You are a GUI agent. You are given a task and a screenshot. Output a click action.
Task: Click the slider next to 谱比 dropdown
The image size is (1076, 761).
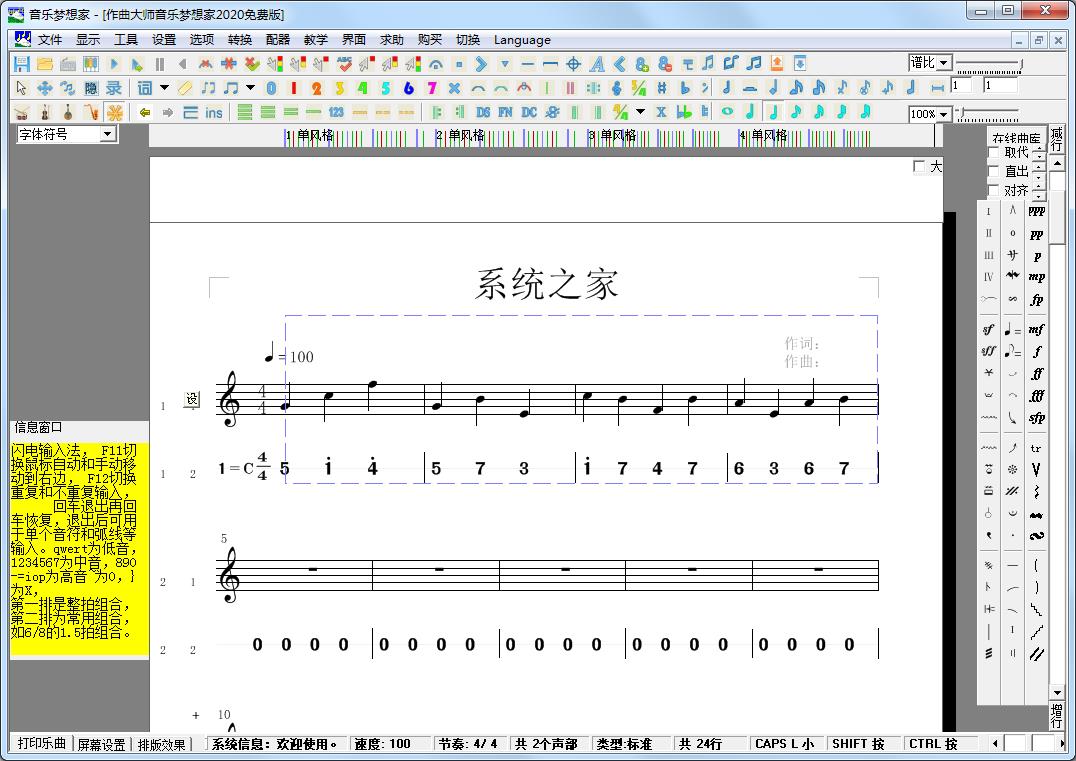989,65
